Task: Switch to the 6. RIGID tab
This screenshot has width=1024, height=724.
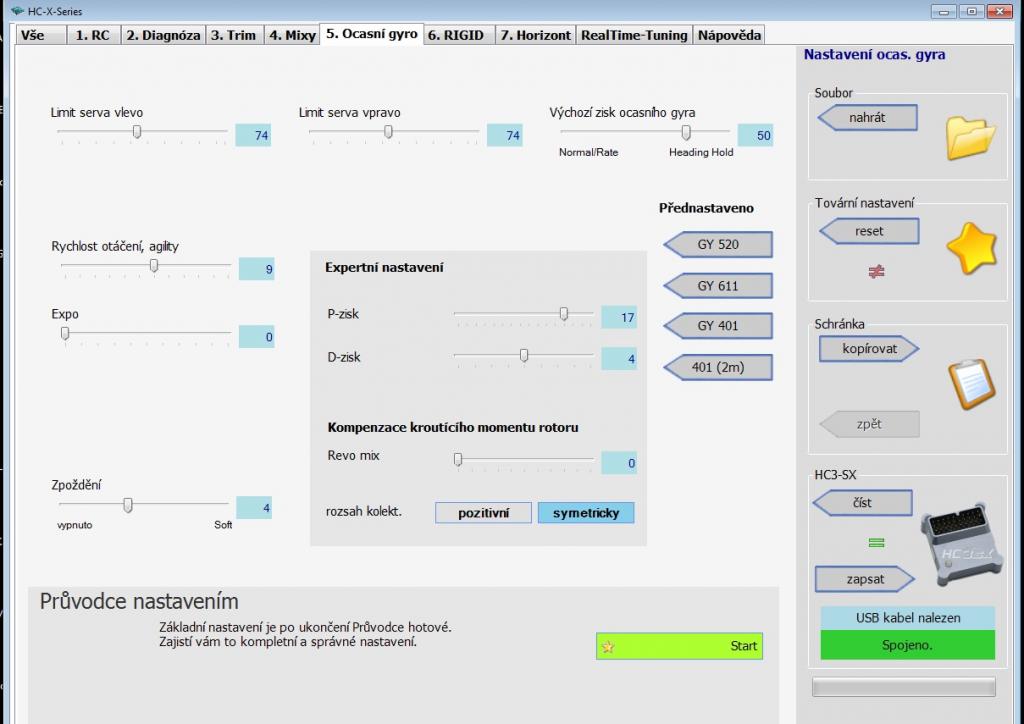Action: click(x=456, y=35)
